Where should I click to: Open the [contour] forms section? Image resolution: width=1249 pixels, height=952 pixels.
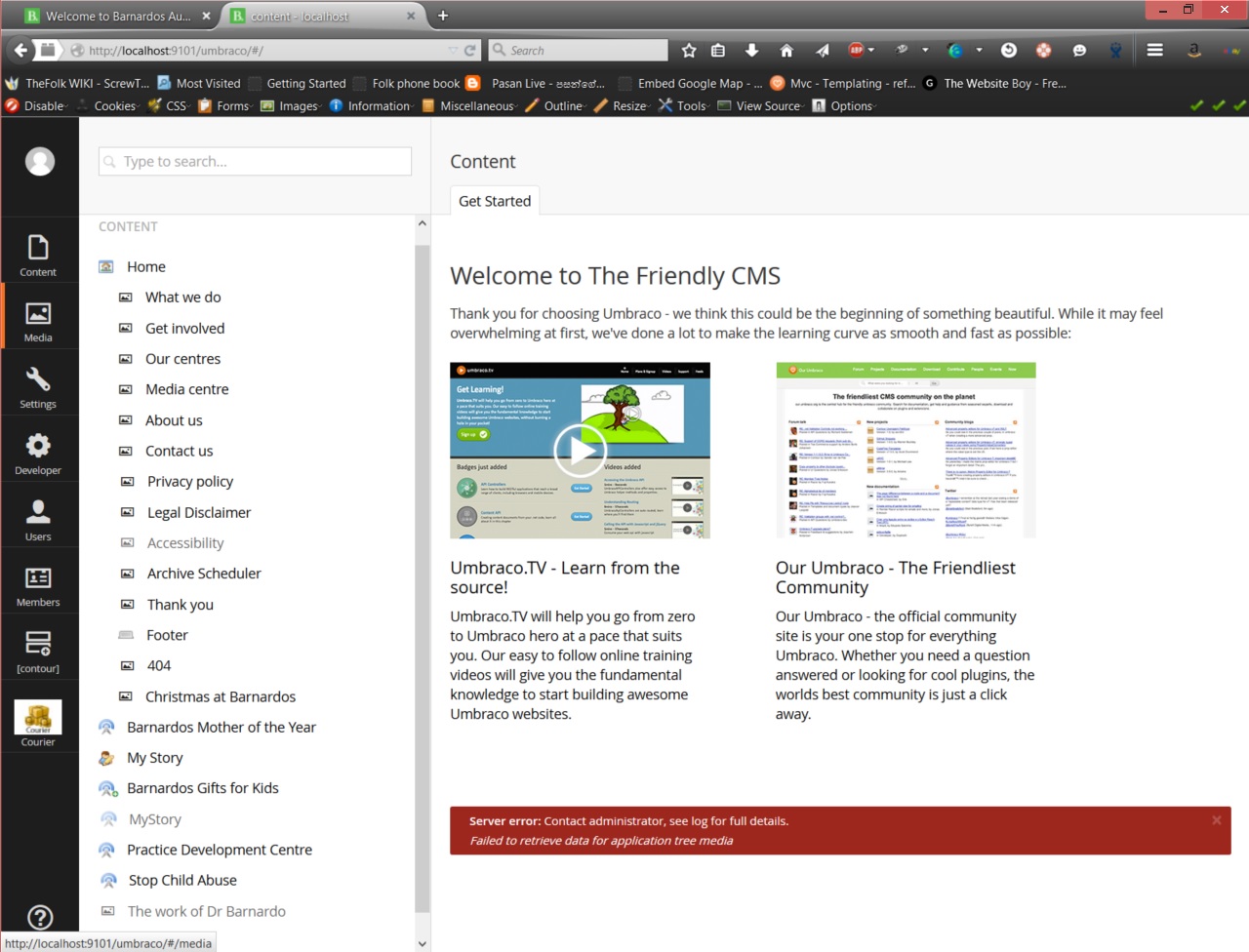(38, 652)
